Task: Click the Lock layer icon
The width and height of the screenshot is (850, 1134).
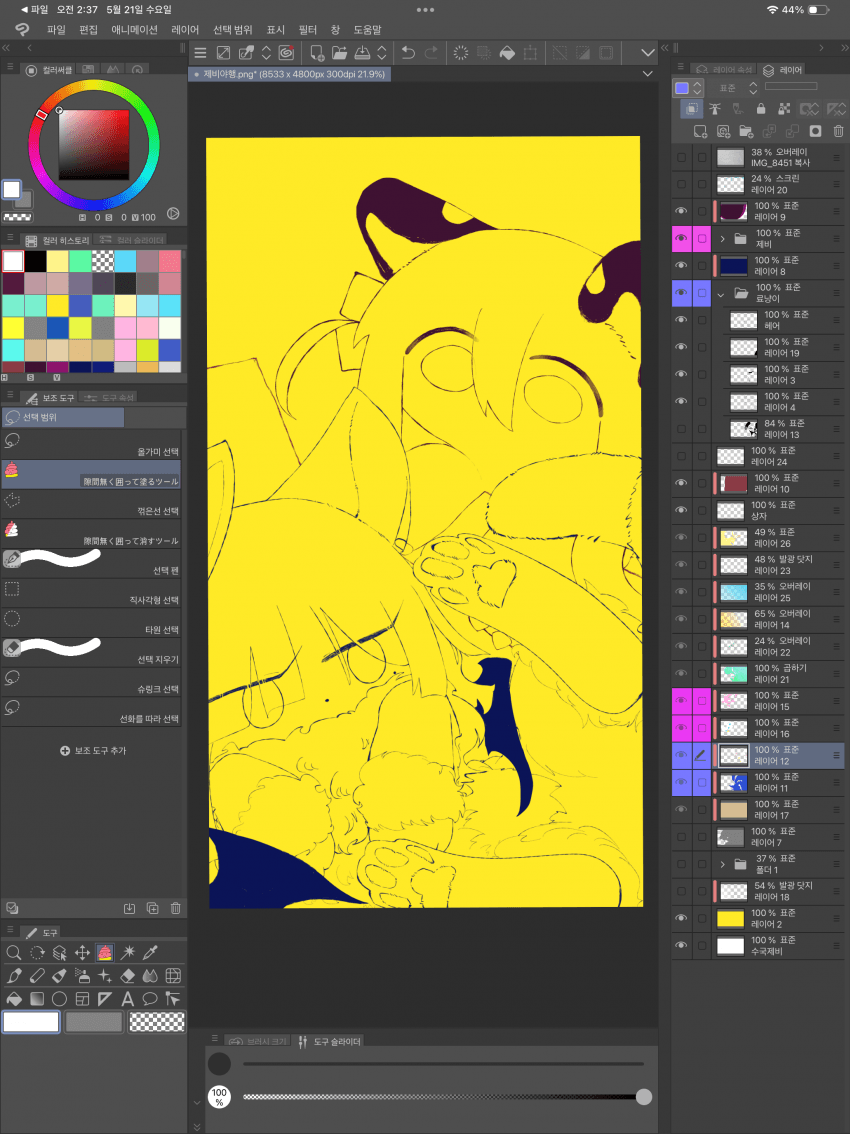Action: [761, 109]
